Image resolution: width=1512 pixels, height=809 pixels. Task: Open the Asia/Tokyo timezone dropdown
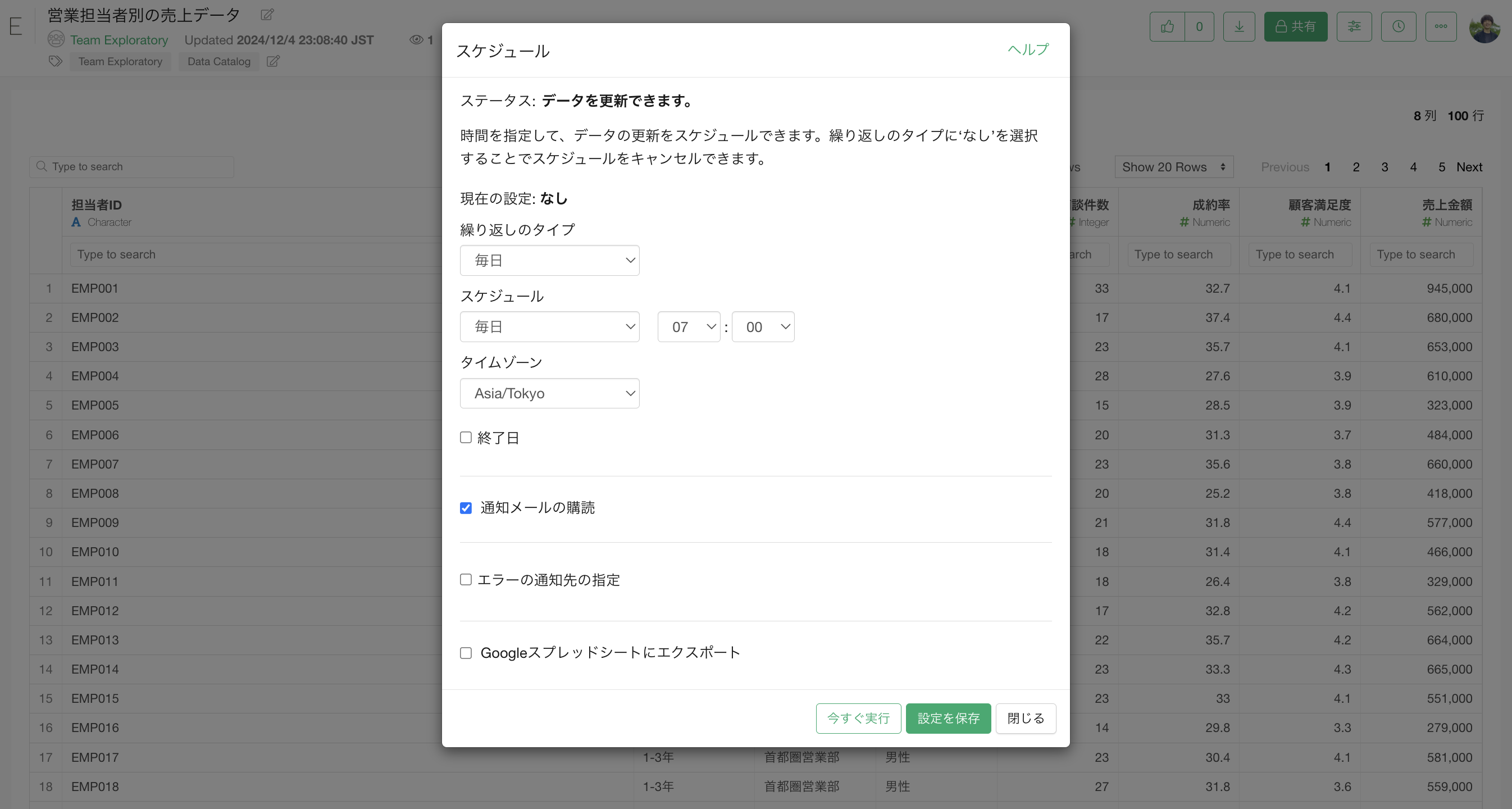point(549,393)
